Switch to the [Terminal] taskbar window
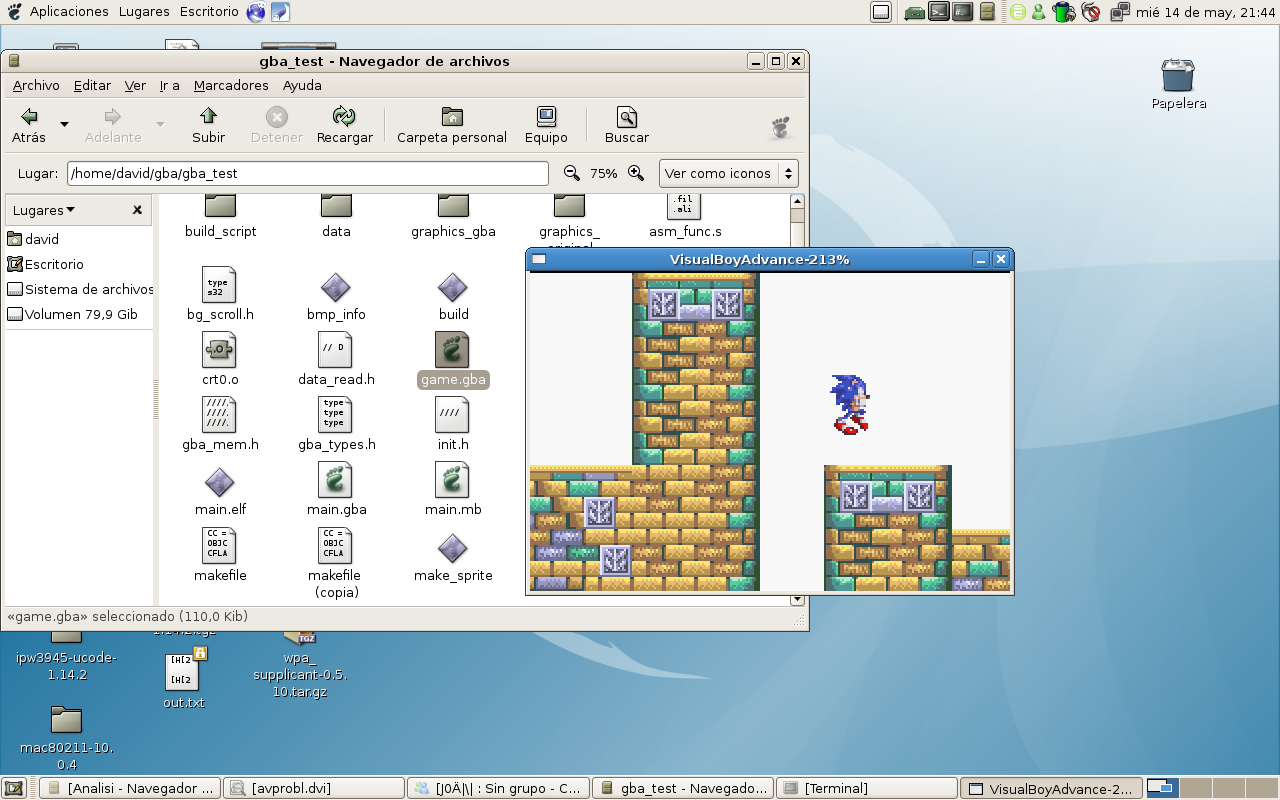The width and height of the screenshot is (1280, 800). 867,788
